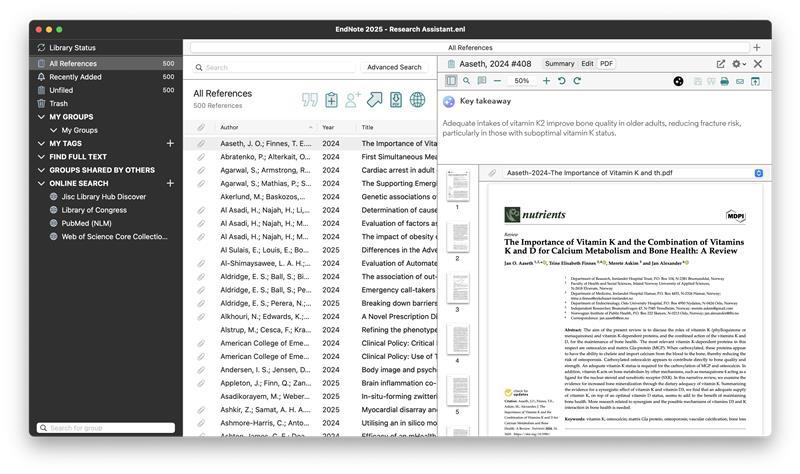Click the black Research Assistant circle icon

pos(678,81)
